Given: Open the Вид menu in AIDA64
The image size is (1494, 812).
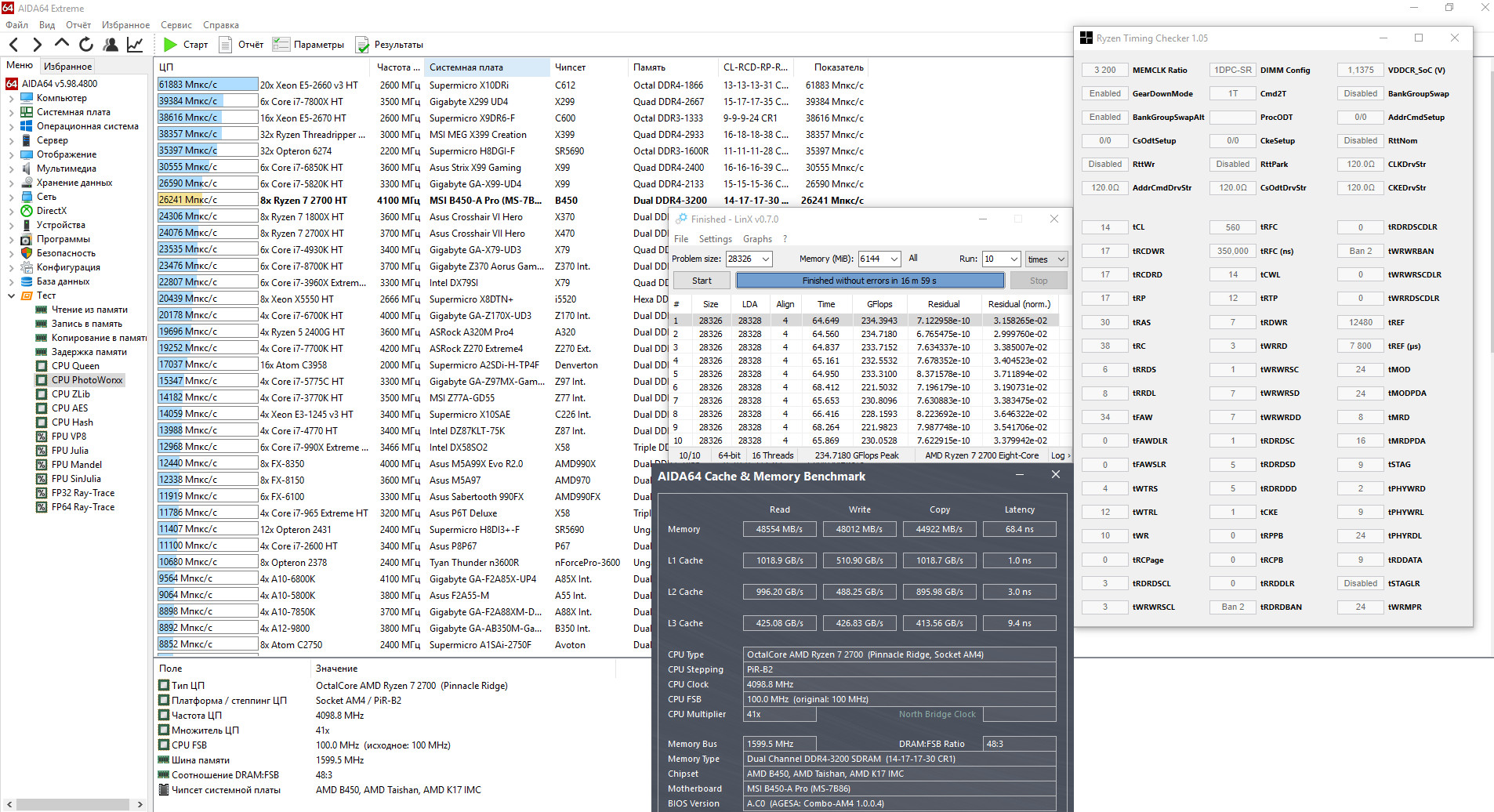Looking at the screenshot, I should (x=47, y=25).
